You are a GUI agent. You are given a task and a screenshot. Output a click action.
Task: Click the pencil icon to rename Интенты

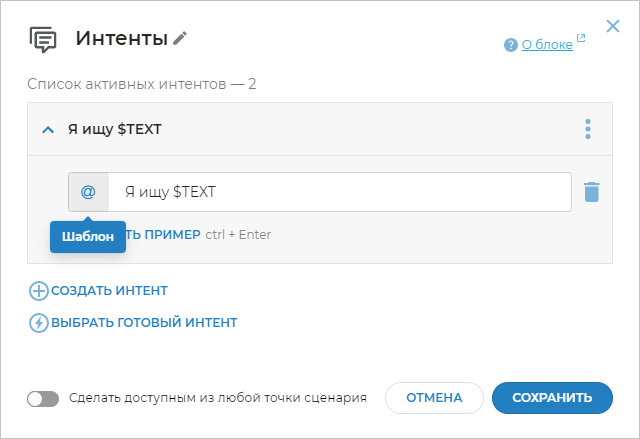pyautogui.click(x=180, y=38)
